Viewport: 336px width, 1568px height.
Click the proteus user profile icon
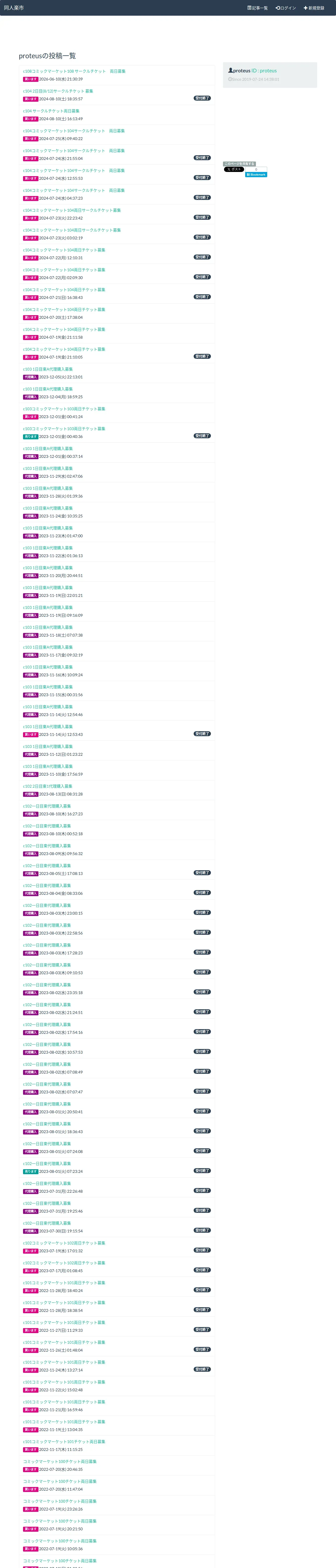point(231,71)
